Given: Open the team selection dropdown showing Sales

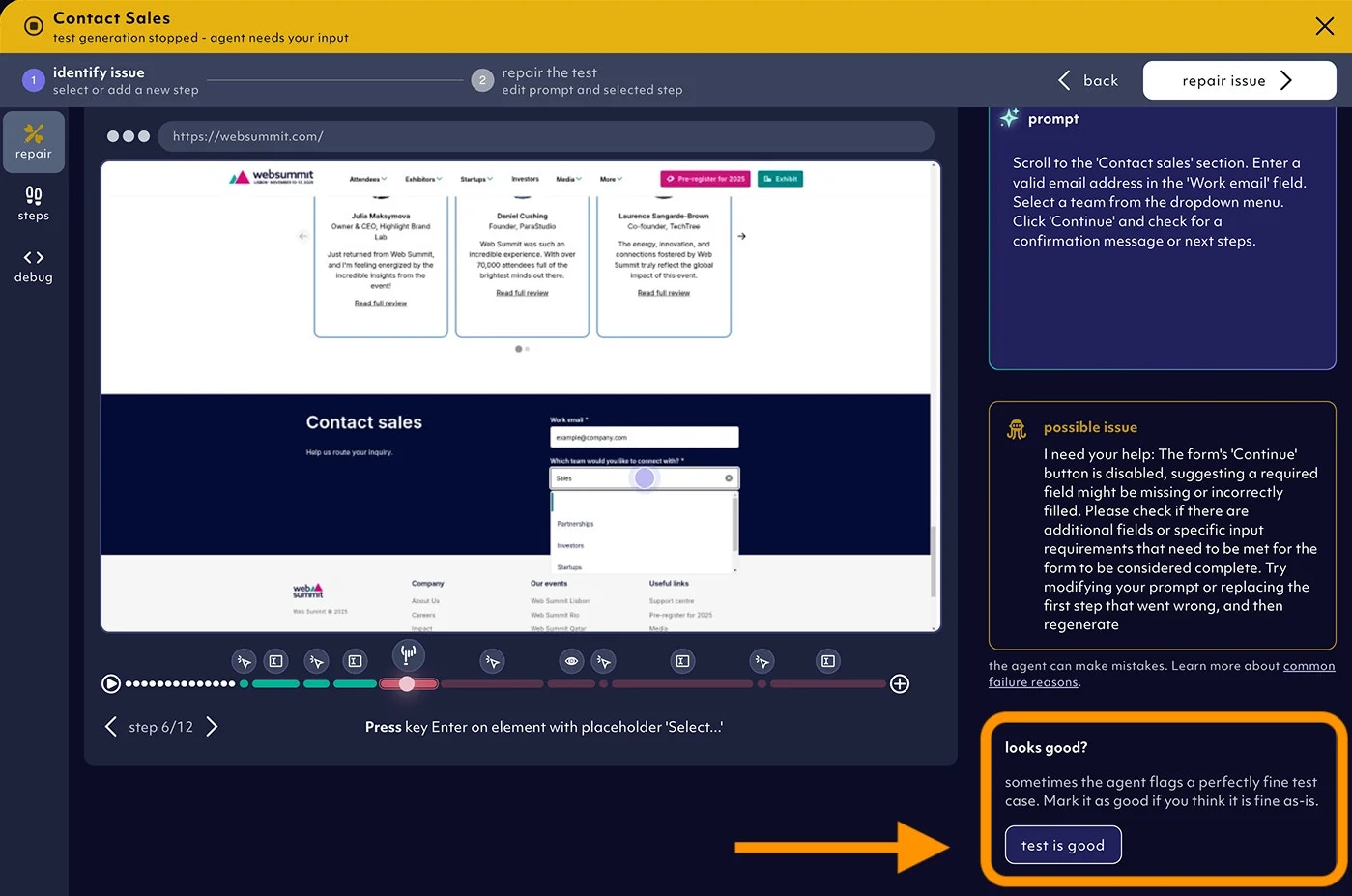Looking at the screenshot, I should click(x=645, y=478).
